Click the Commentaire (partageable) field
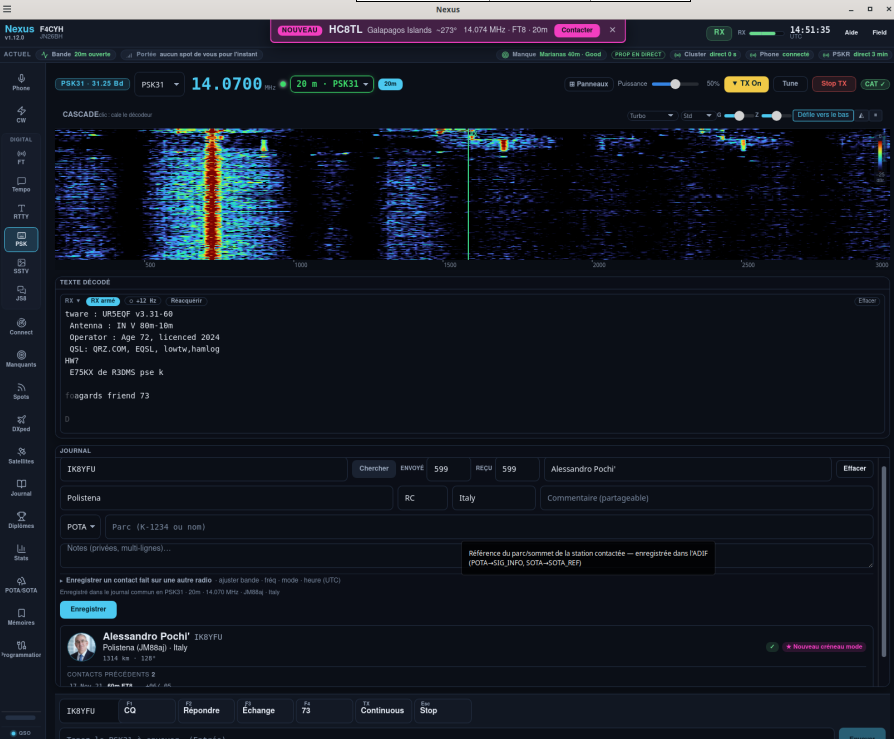The width and height of the screenshot is (894, 739). pos(706,498)
